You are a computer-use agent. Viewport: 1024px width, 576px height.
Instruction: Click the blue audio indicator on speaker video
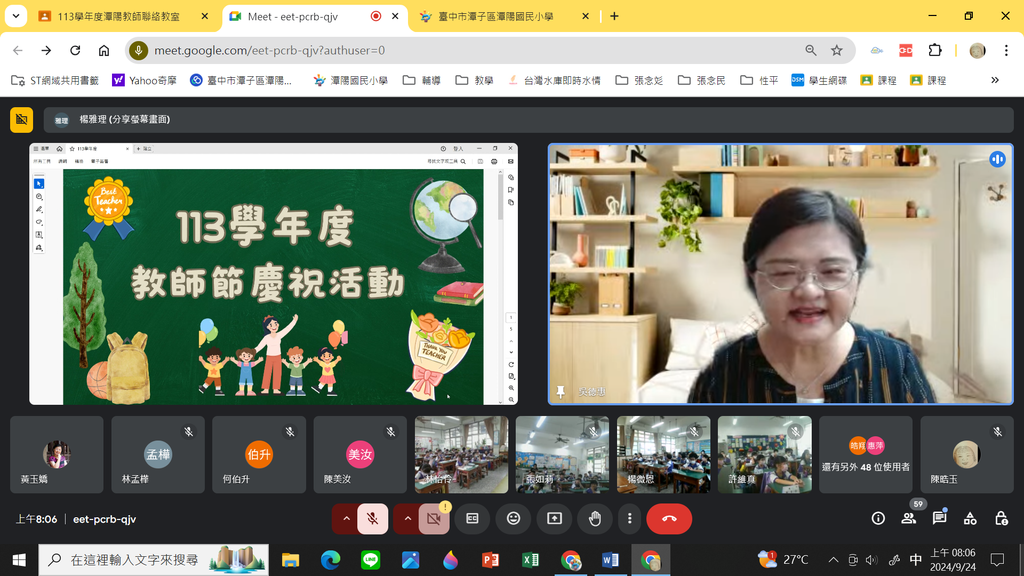tap(997, 159)
